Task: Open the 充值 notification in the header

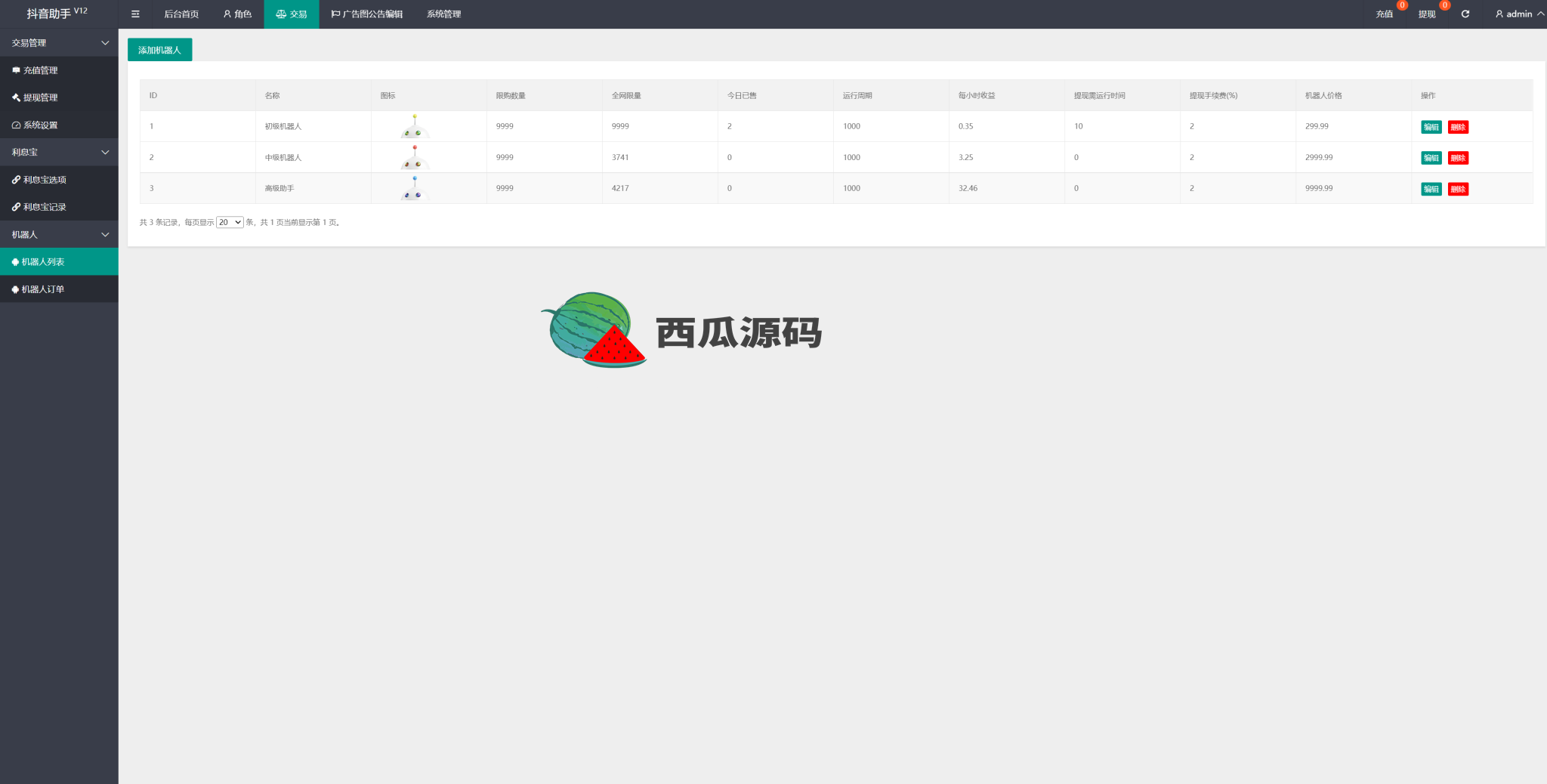Action: point(1385,14)
